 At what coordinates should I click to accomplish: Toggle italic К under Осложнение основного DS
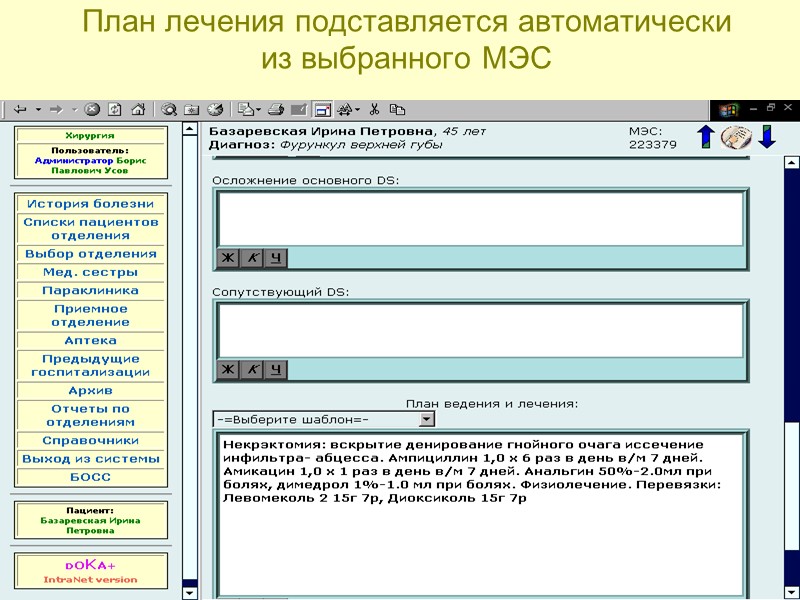click(x=252, y=258)
